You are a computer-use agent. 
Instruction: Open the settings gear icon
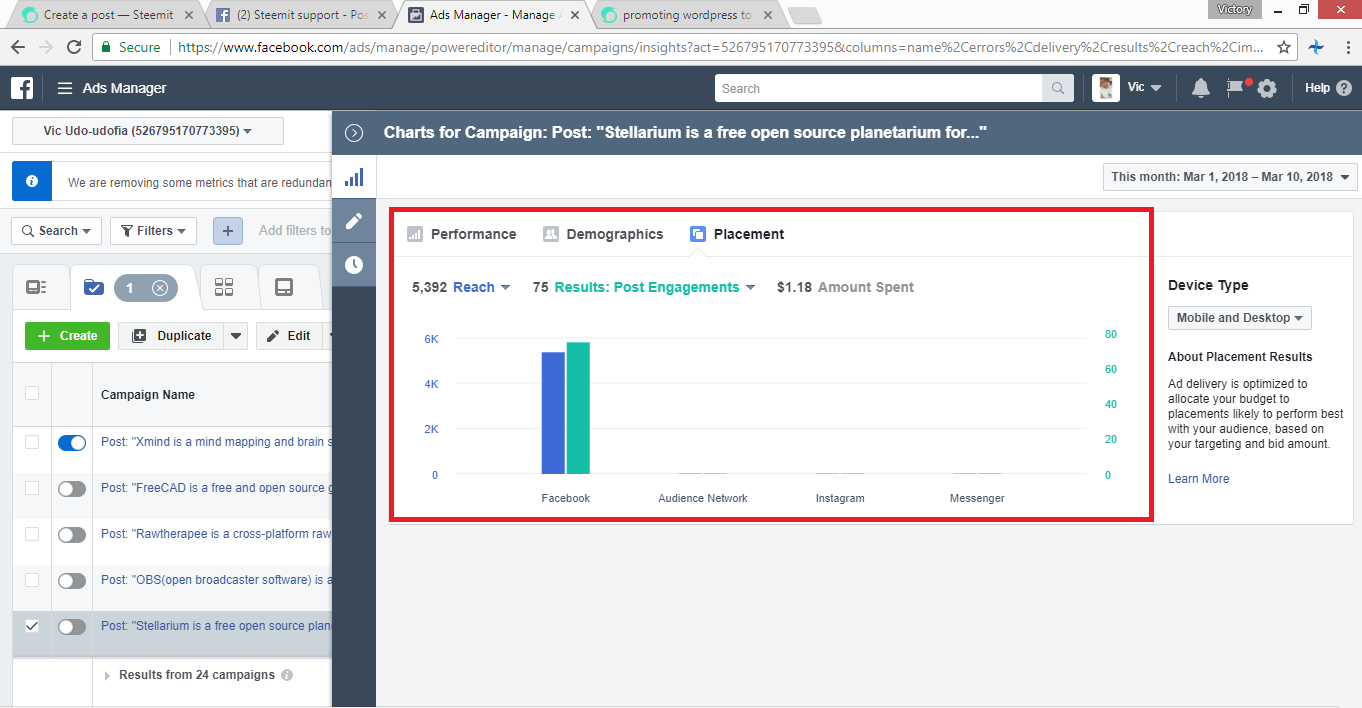coord(1267,88)
